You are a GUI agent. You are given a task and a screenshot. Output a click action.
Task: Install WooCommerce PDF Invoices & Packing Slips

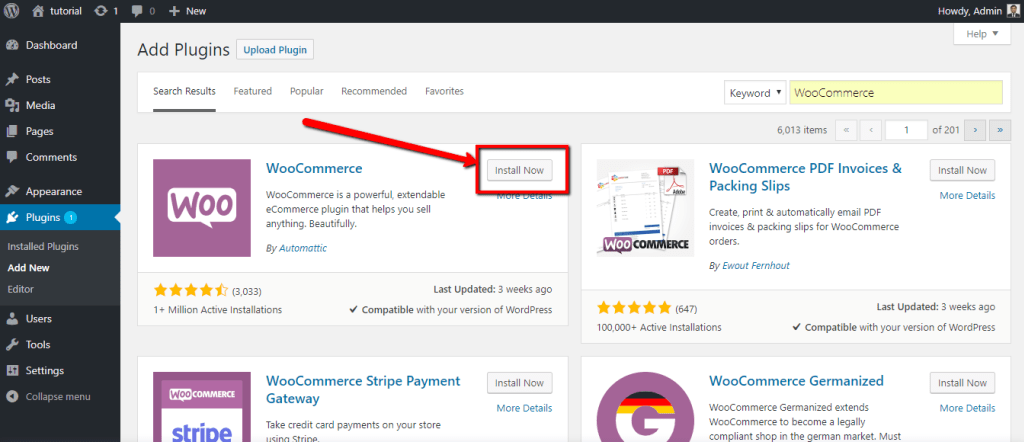pos(963,170)
